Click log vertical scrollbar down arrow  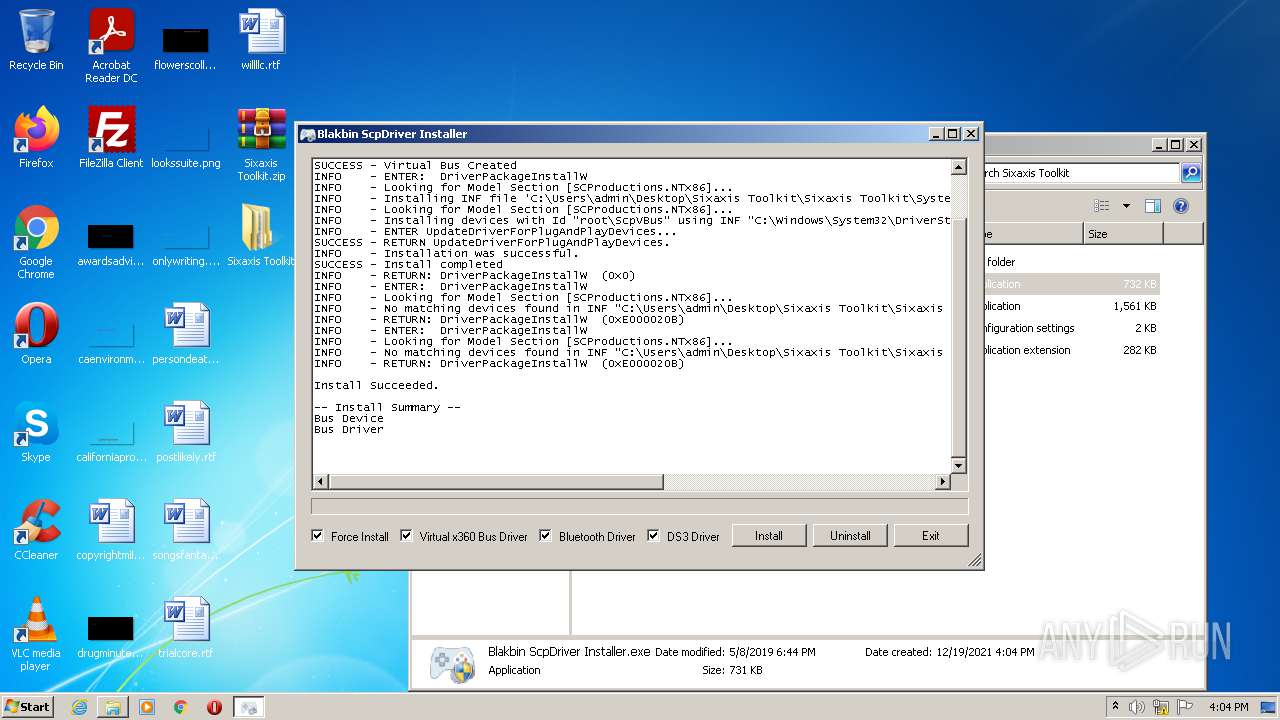pos(958,466)
